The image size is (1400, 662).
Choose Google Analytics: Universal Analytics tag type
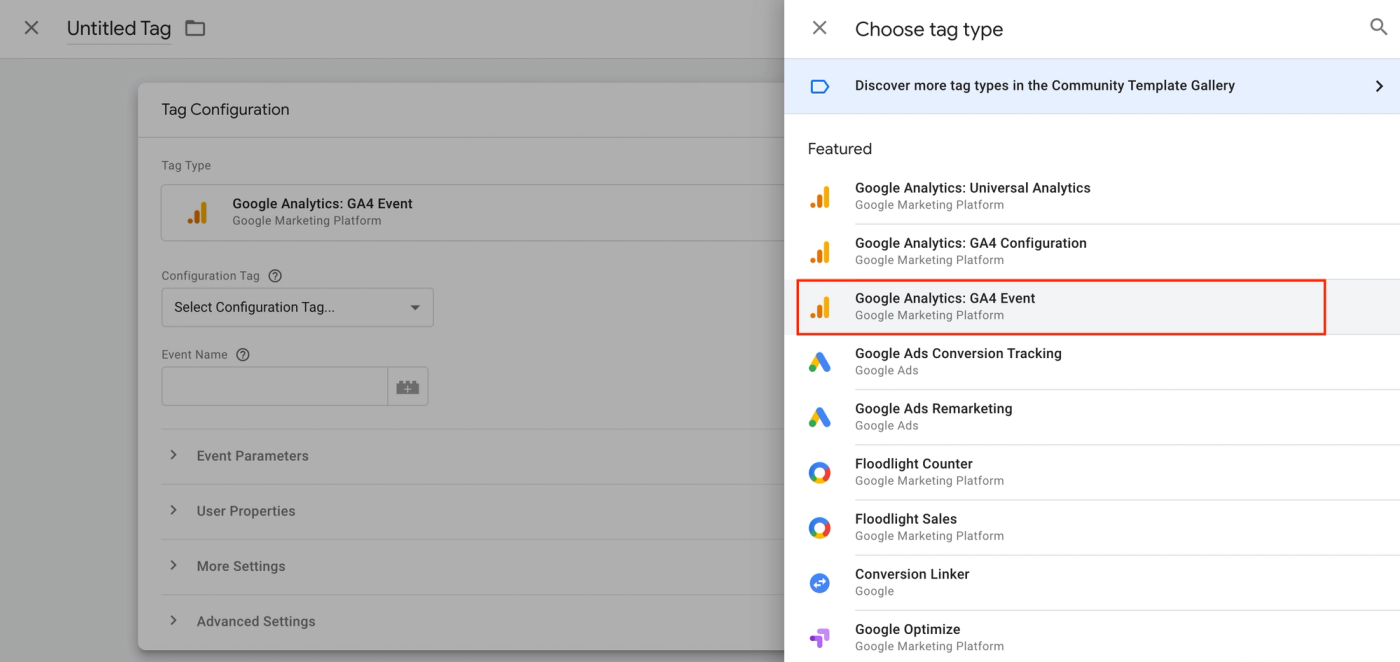coord(972,196)
